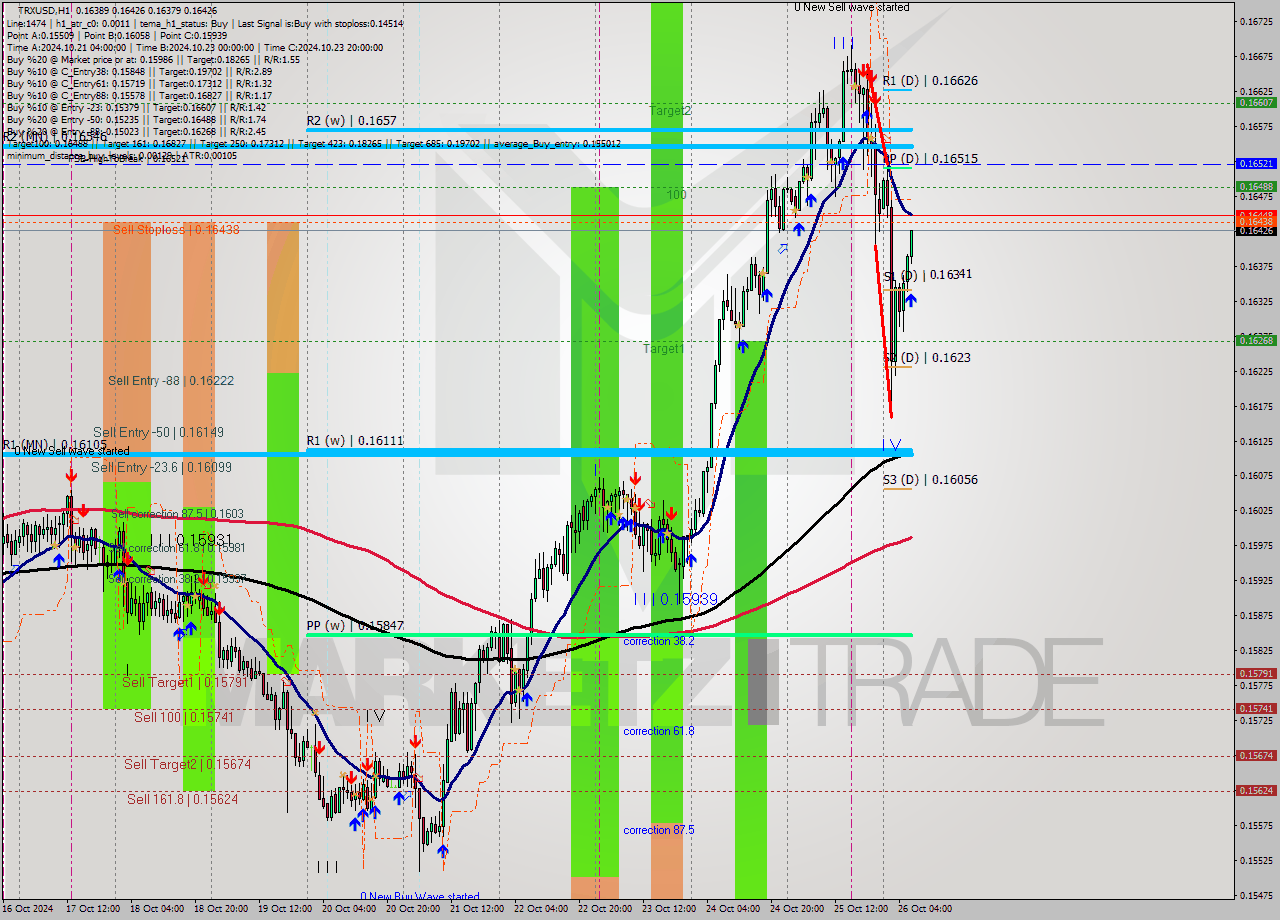Click the 'R1 (MN) | 0.16105' monthly label
The height and width of the screenshot is (920, 1280).
click(54, 444)
